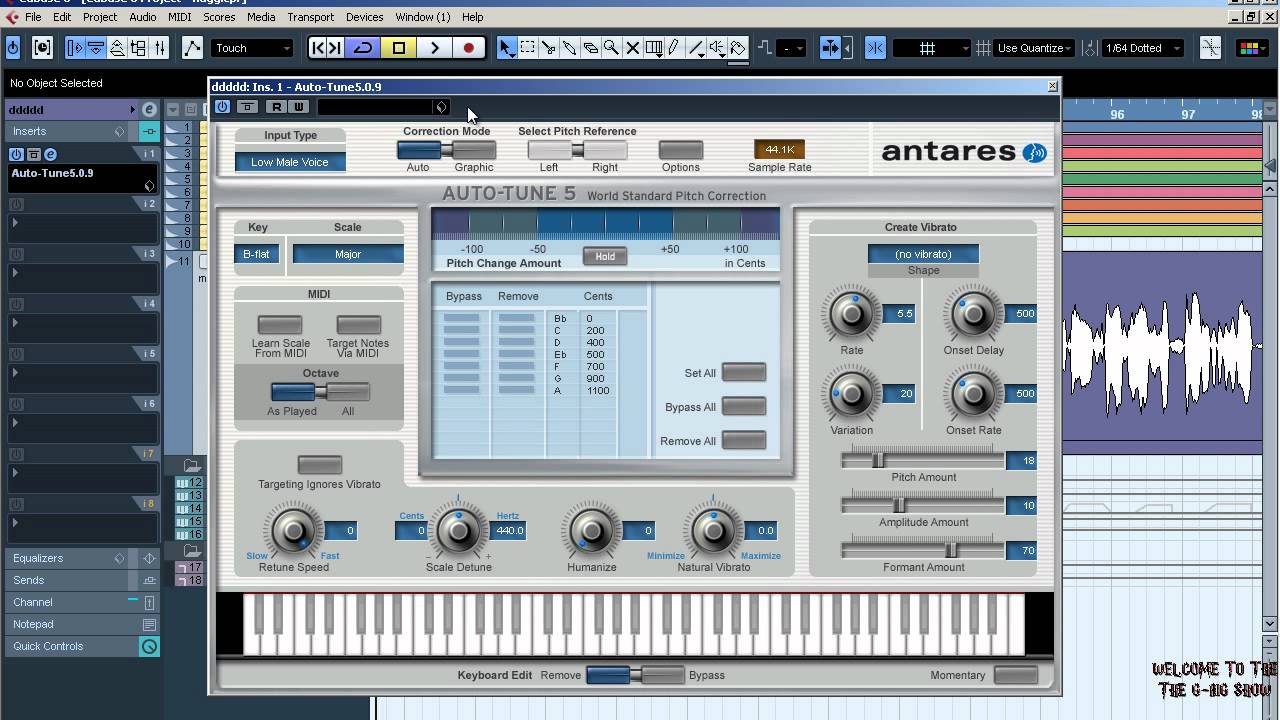Click Target Notes Via MIDI button
Screen dimensions: 1280x720
coord(358,326)
